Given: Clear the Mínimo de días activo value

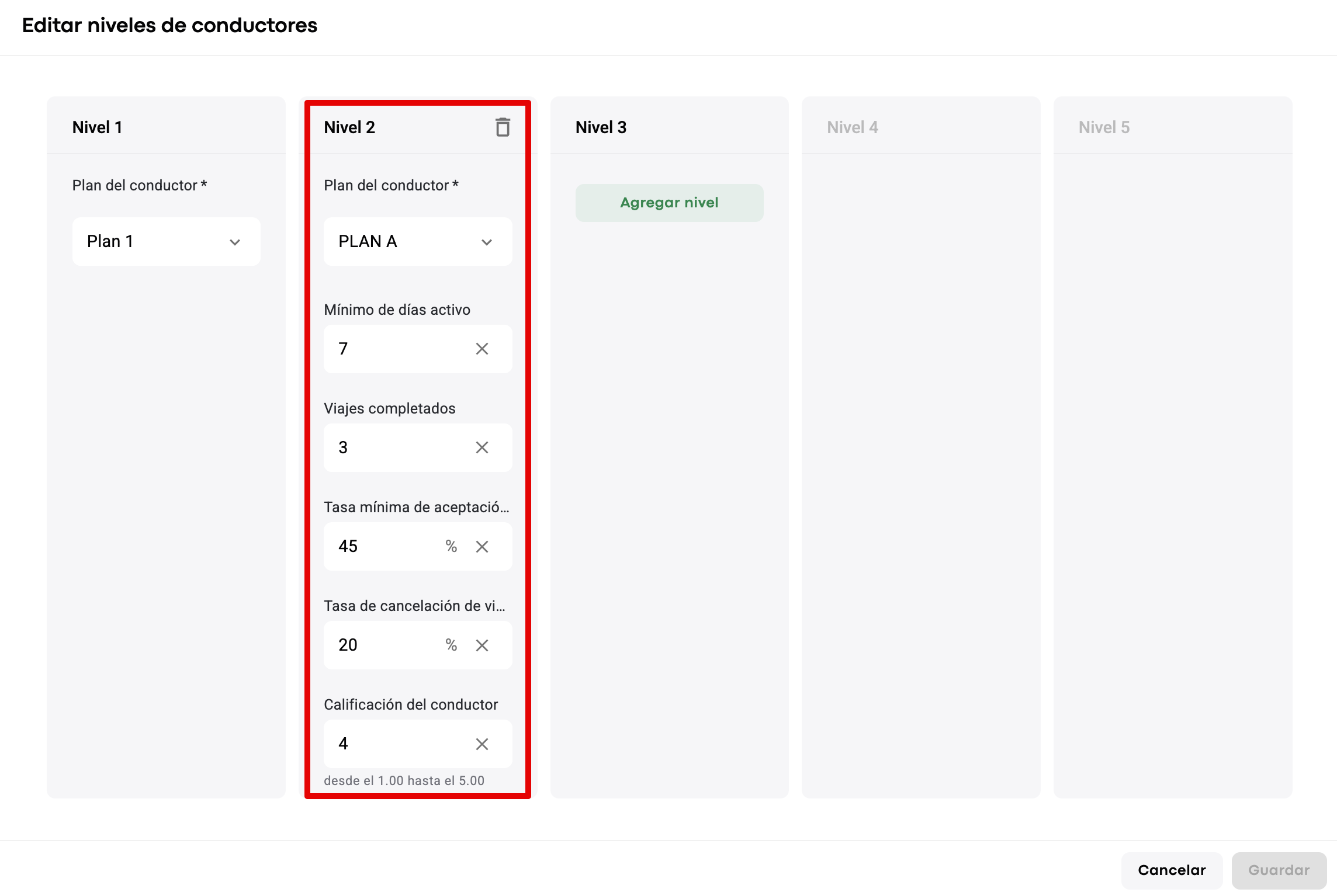Looking at the screenshot, I should tap(482, 349).
